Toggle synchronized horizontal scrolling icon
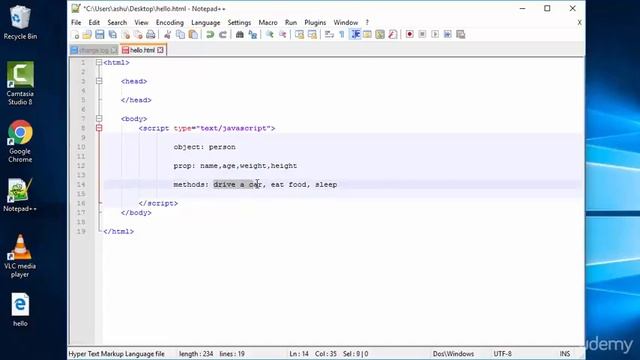The width and height of the screenshot is (640, 360). pyautogui.click(x=312, y=35)
